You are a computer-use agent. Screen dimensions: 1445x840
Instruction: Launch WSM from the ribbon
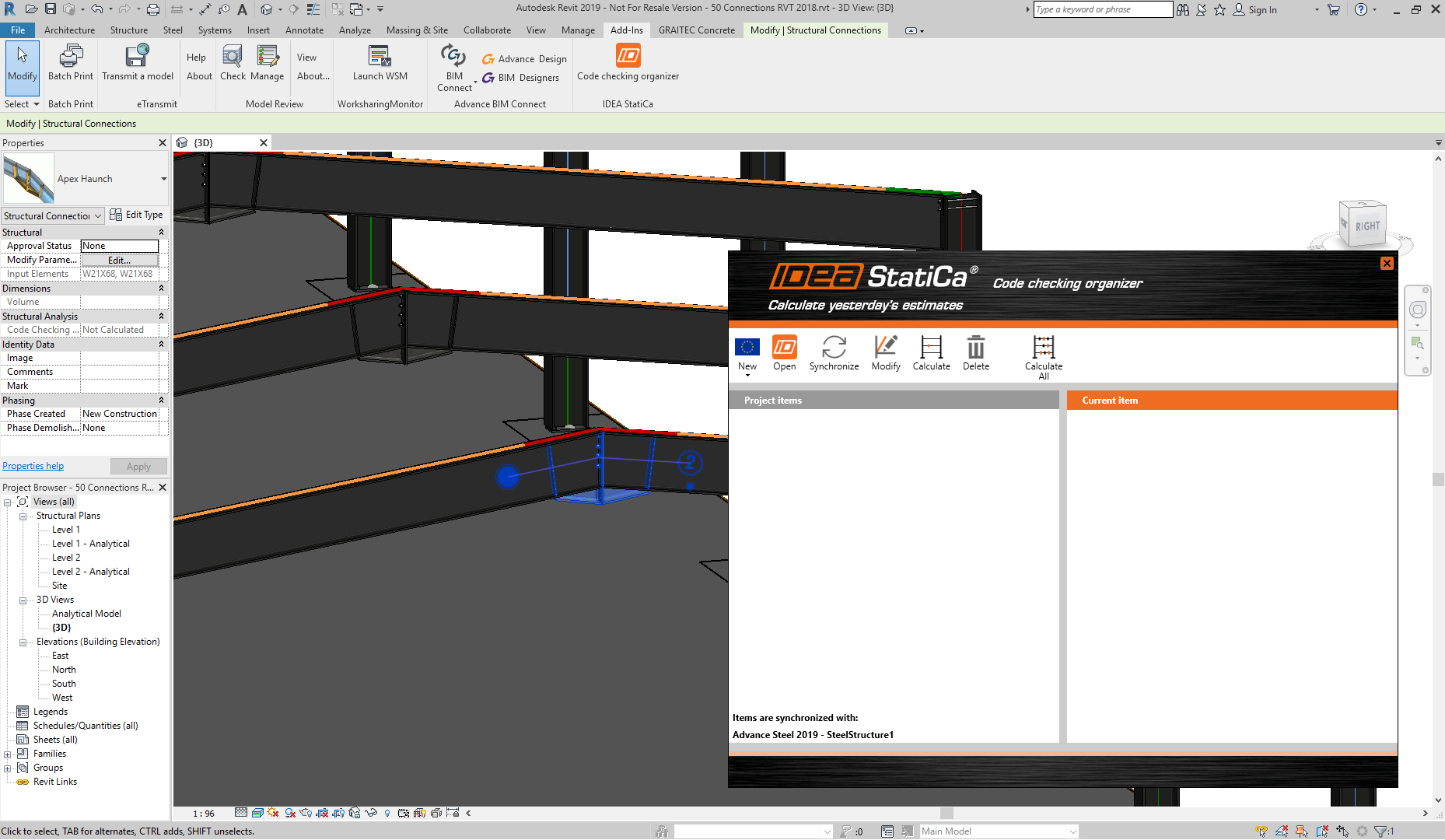coord(380,62)
